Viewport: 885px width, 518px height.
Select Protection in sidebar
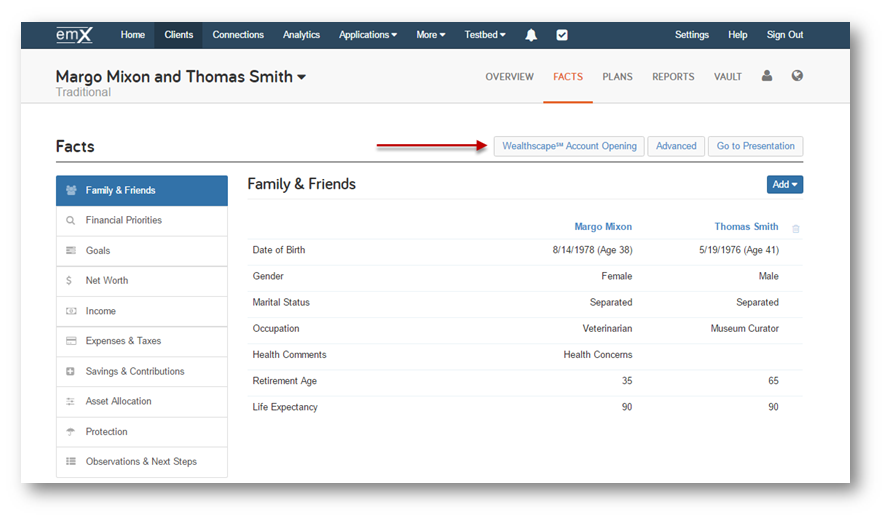pos(142,432)
